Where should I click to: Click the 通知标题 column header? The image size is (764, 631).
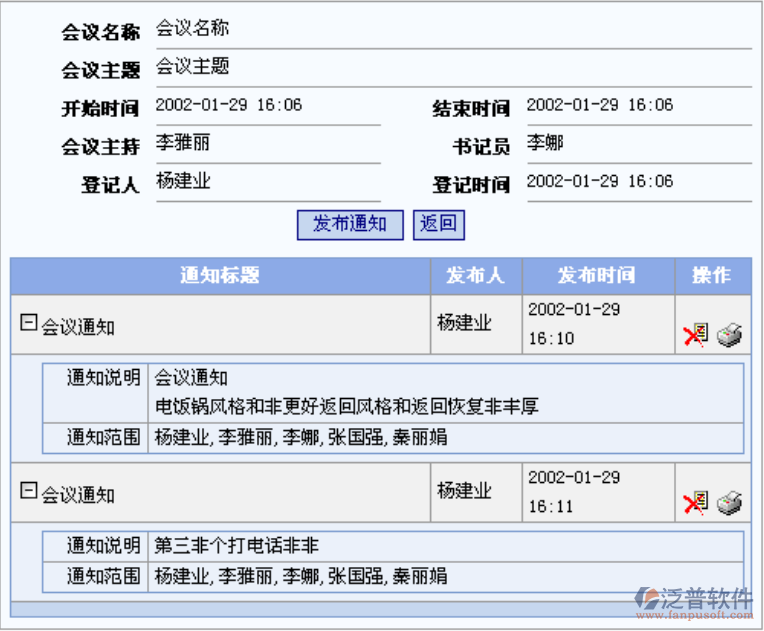(x=220, y=276)
